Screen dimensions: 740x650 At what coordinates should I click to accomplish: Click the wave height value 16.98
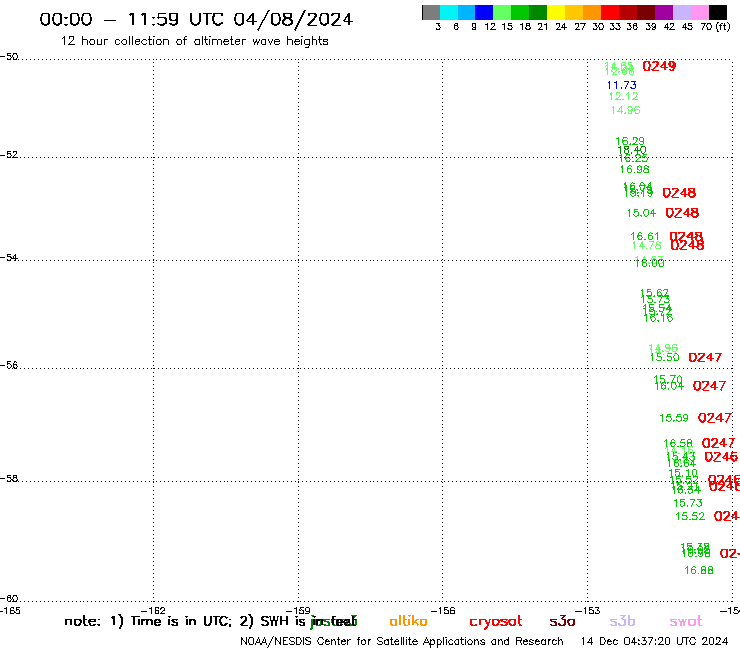pos(634,169)
